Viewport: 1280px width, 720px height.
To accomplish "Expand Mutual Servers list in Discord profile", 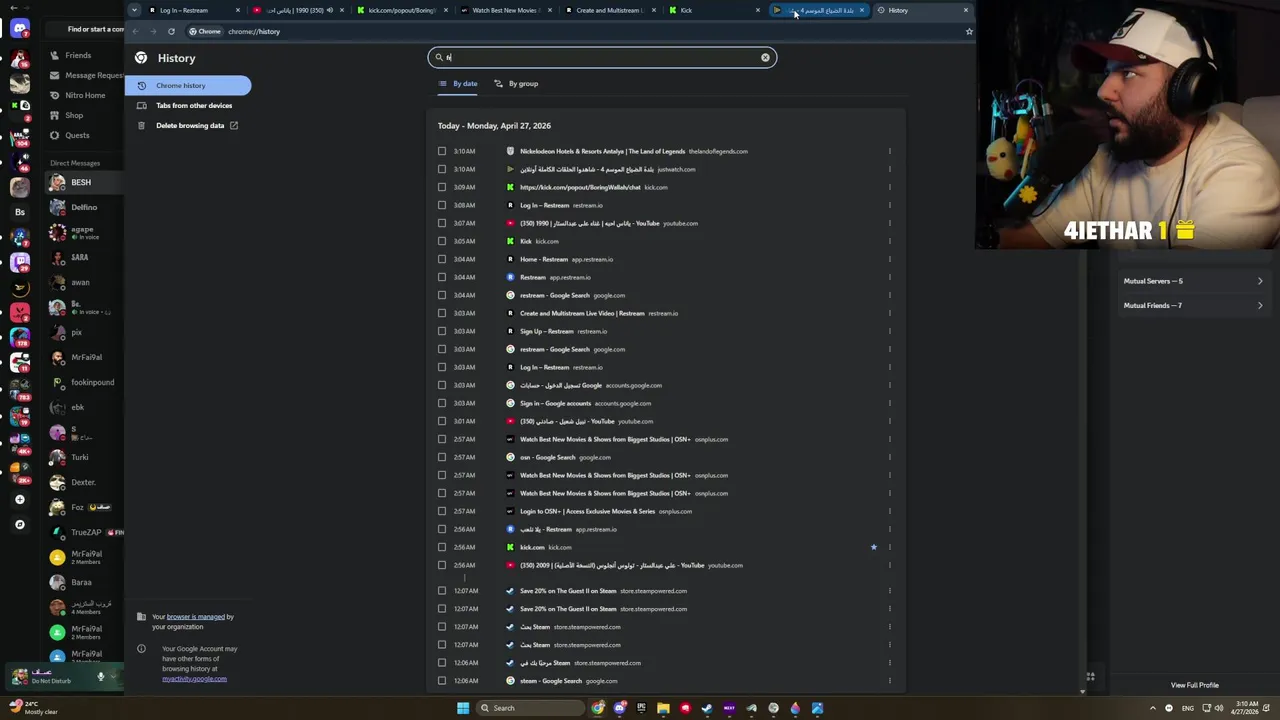I will tap(1193, 281).
